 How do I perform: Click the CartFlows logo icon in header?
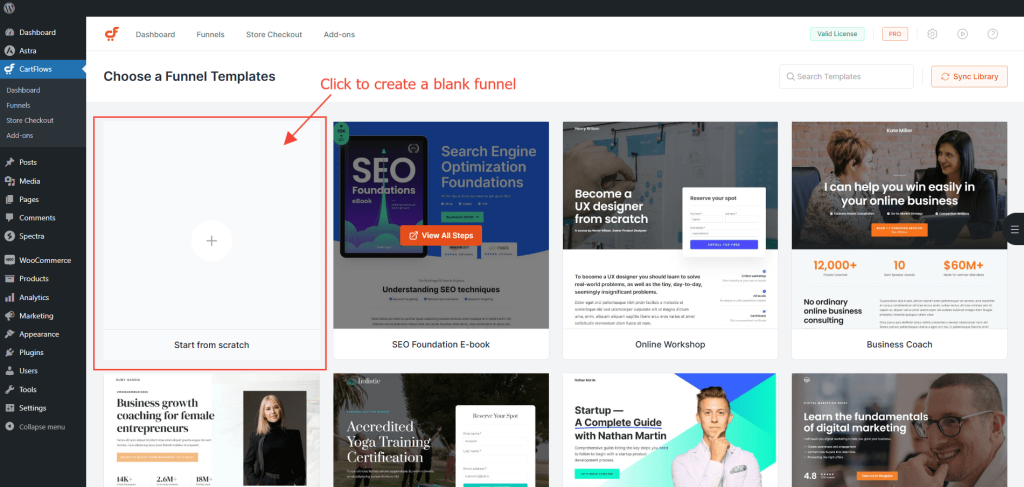(112, 34)
